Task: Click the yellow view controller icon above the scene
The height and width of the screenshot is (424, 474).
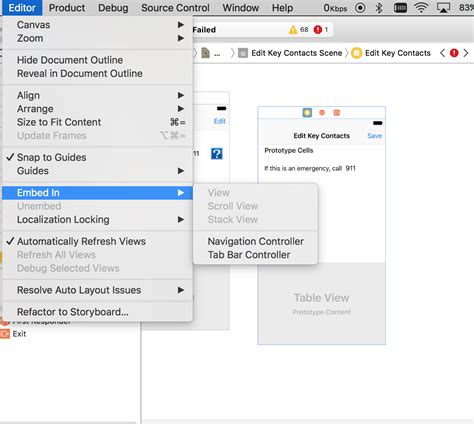Action: click(307, 113)
